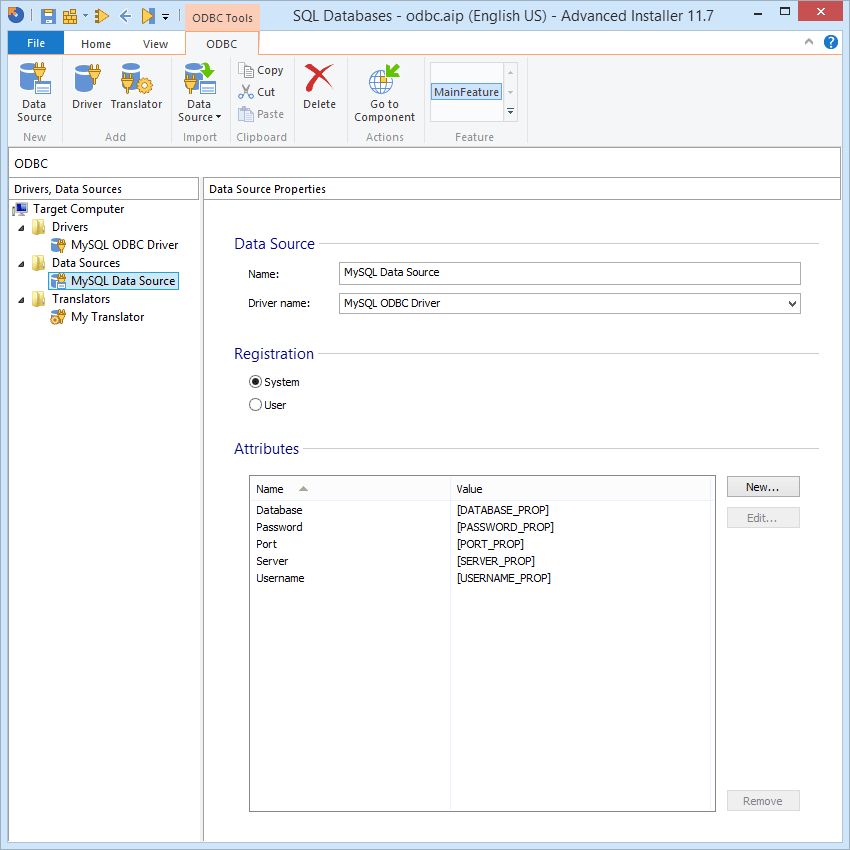Click the Save quick-access icon

(x=48, y=16)
